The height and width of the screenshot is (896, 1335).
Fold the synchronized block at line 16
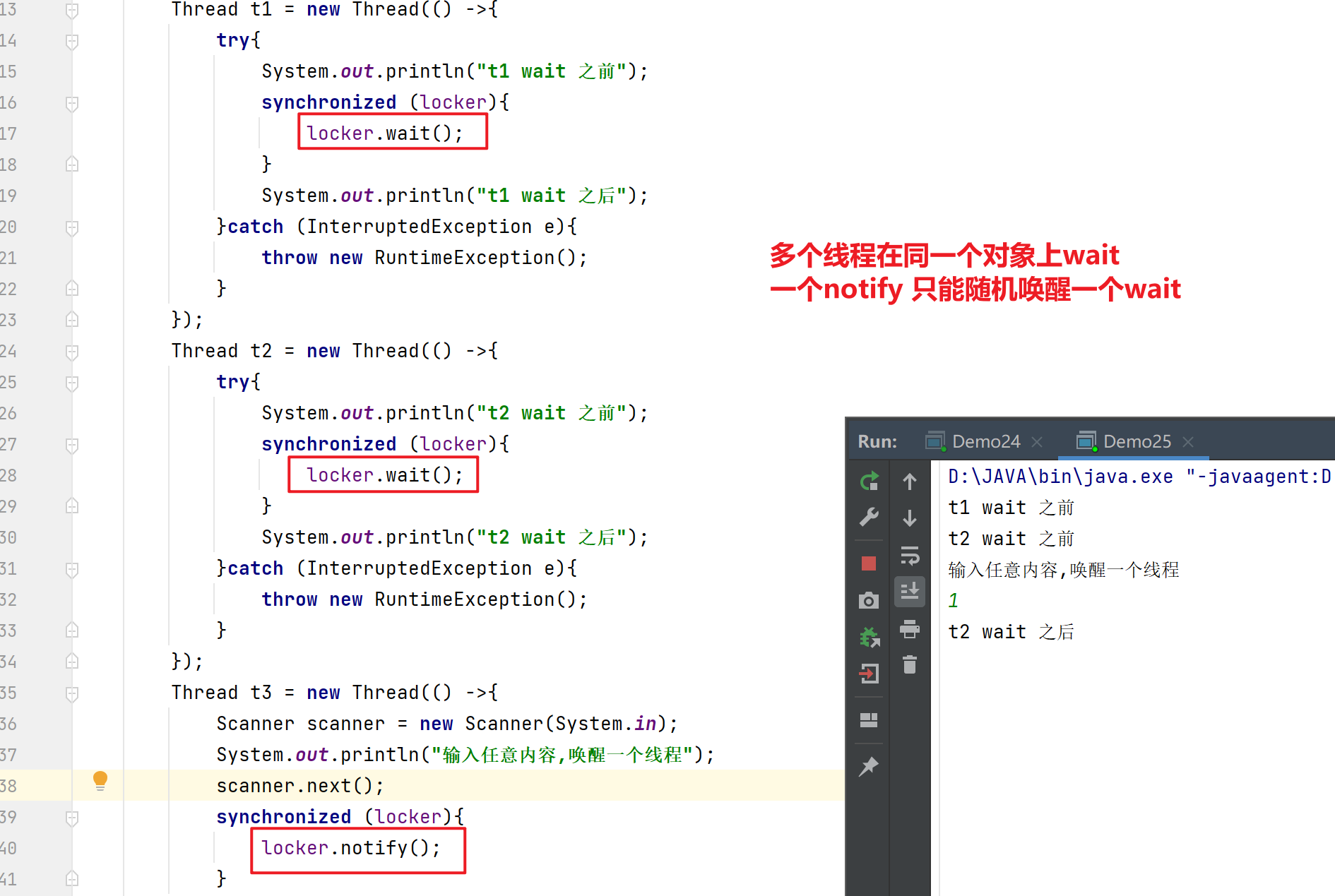pos(72,104)
